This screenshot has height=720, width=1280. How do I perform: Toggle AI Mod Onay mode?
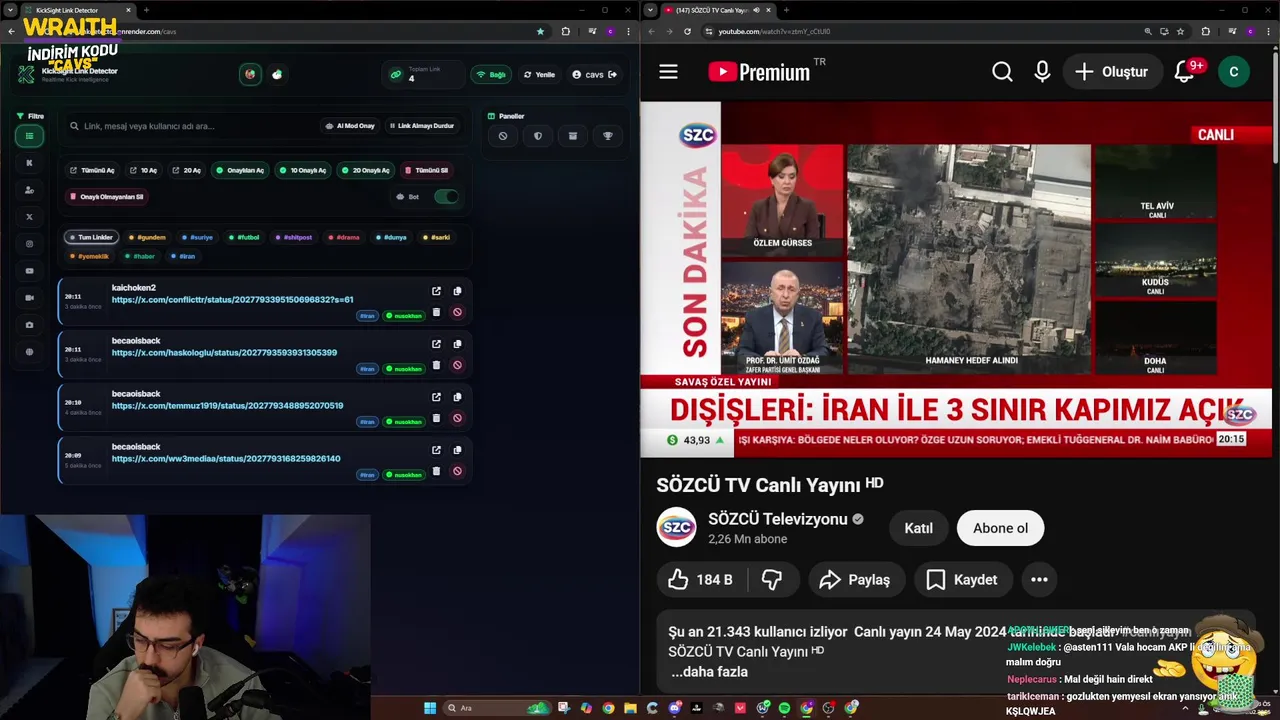pos(349,126)
